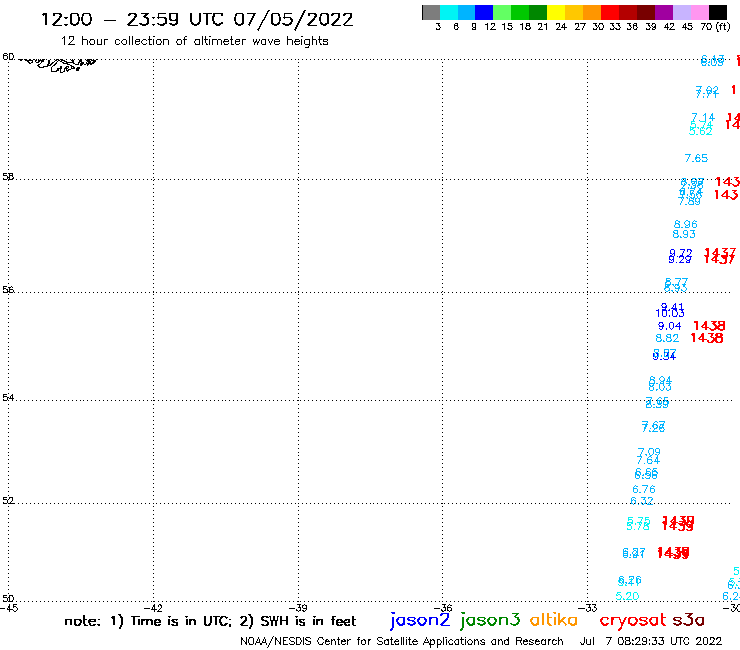Click the '70 (ft)' legend label

(x=715, y=26)
